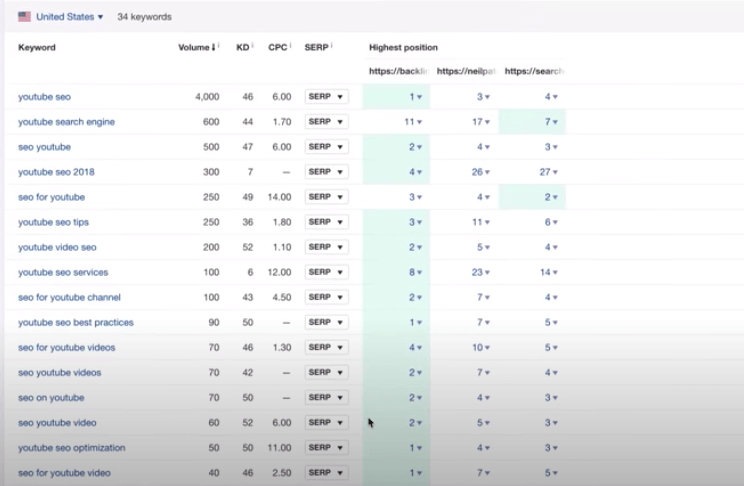744x486 pixels.
Task: Click the youtube video seo keyword link
Action: [57, 247]
